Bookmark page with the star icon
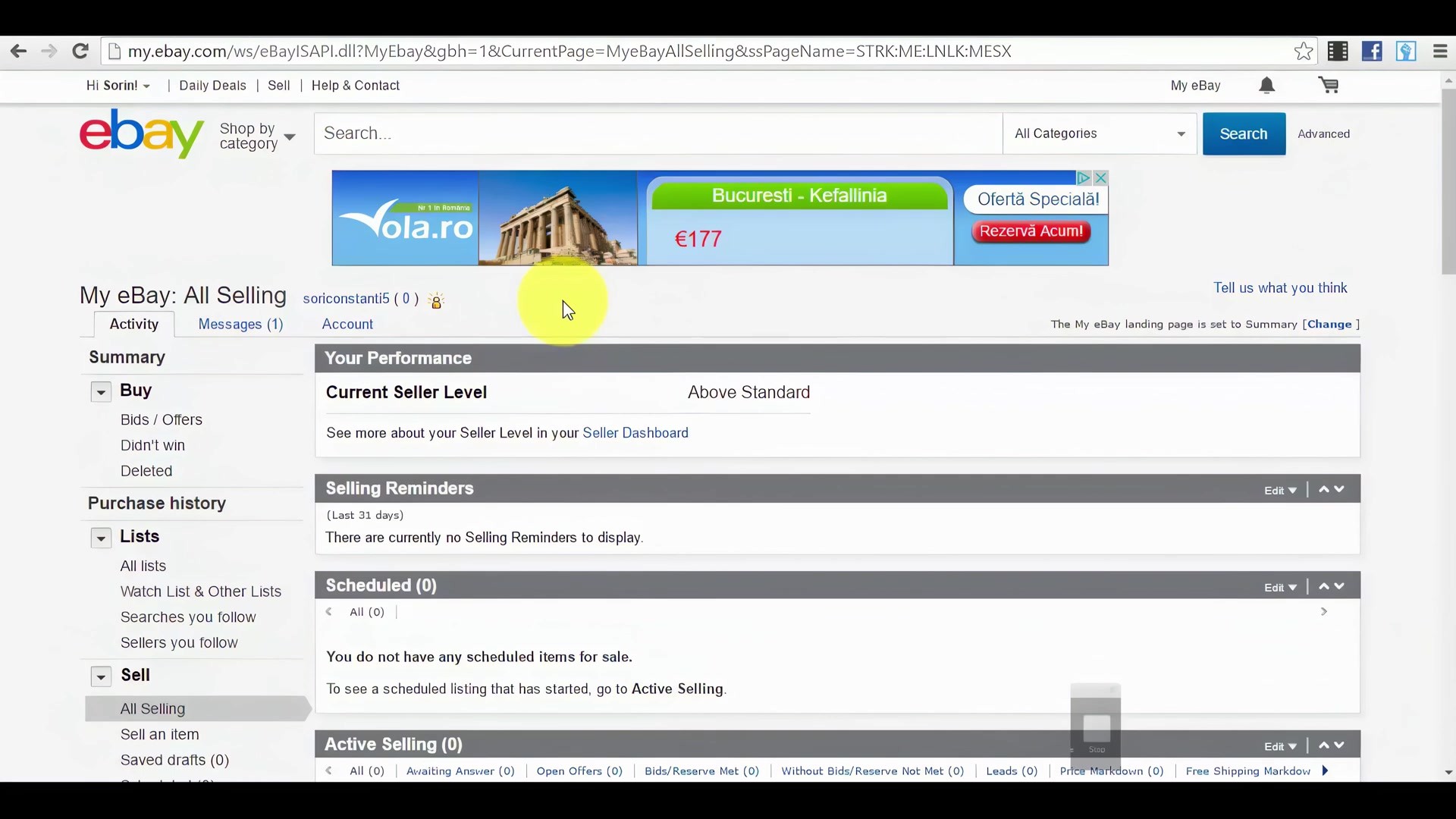Screen dimensions: 1456x819 [x=1303, y=52]
